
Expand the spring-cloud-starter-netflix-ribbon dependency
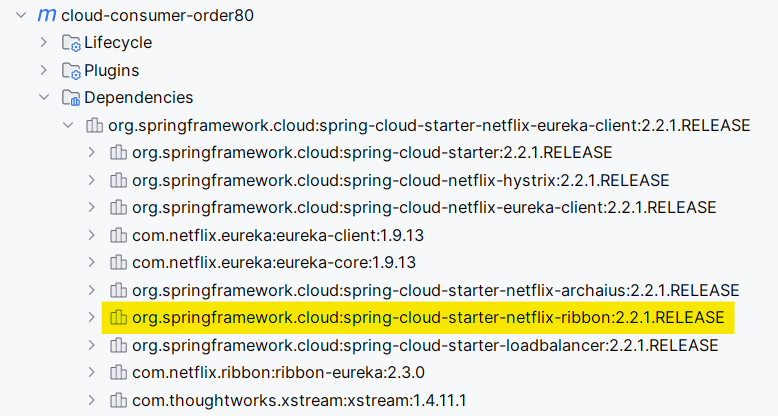tap(91, 318)
